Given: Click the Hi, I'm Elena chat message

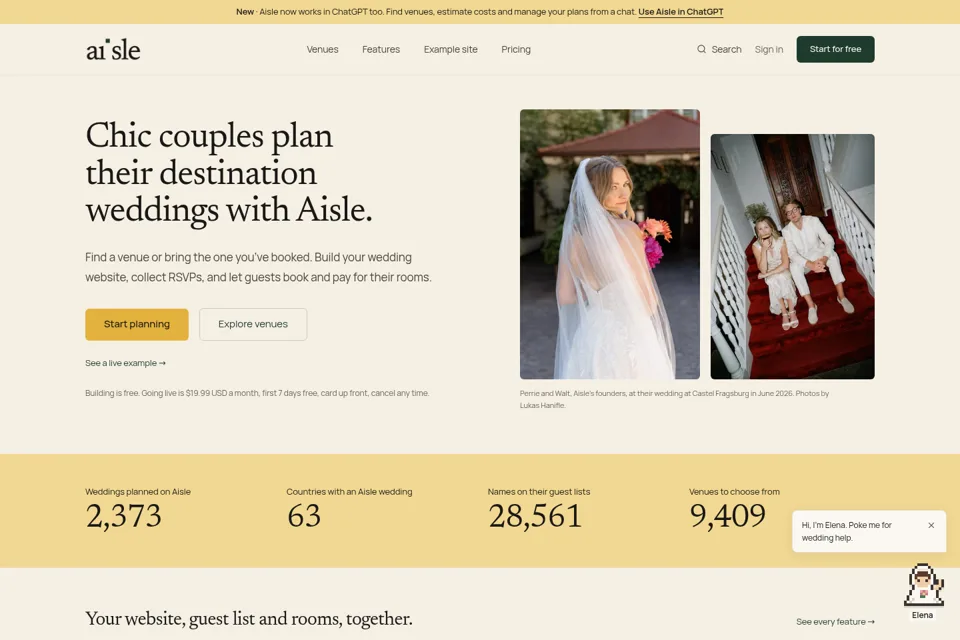Looking at the screenshot, I should (x=846, y=531).
